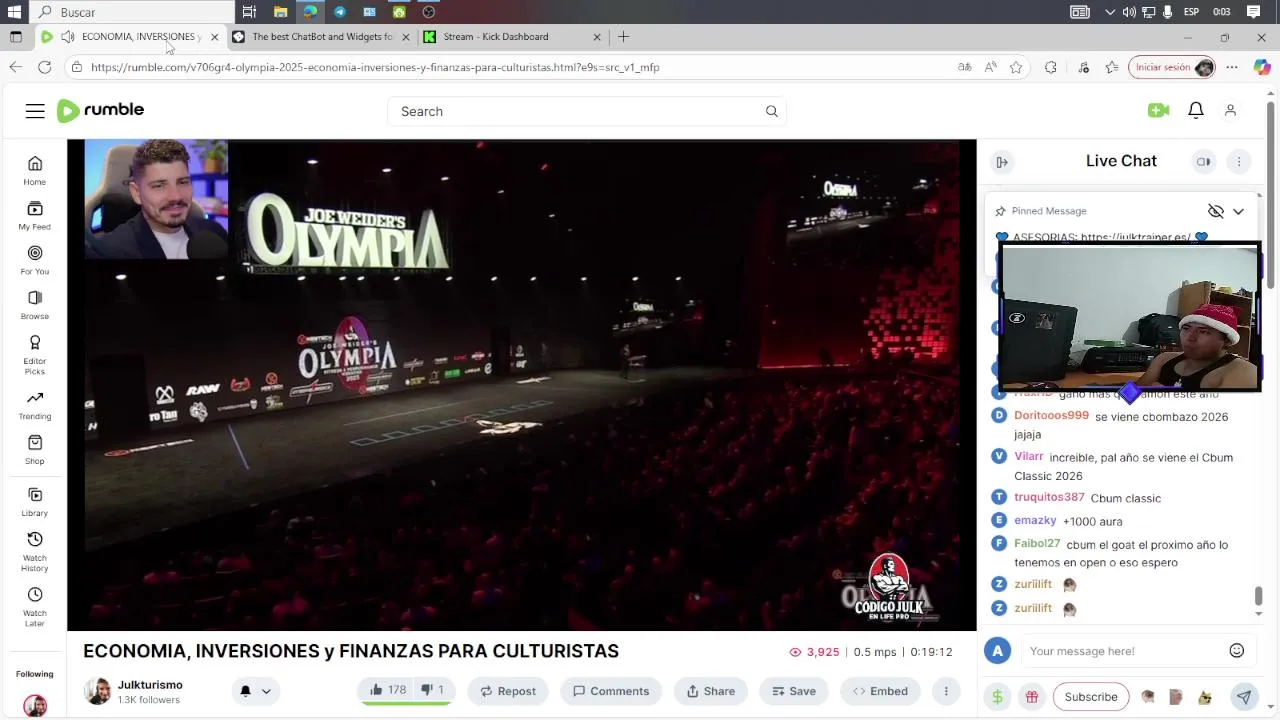Screen dimensions: 1280x720
Task: Click the Repost button
Action: (x=508, y=691)
